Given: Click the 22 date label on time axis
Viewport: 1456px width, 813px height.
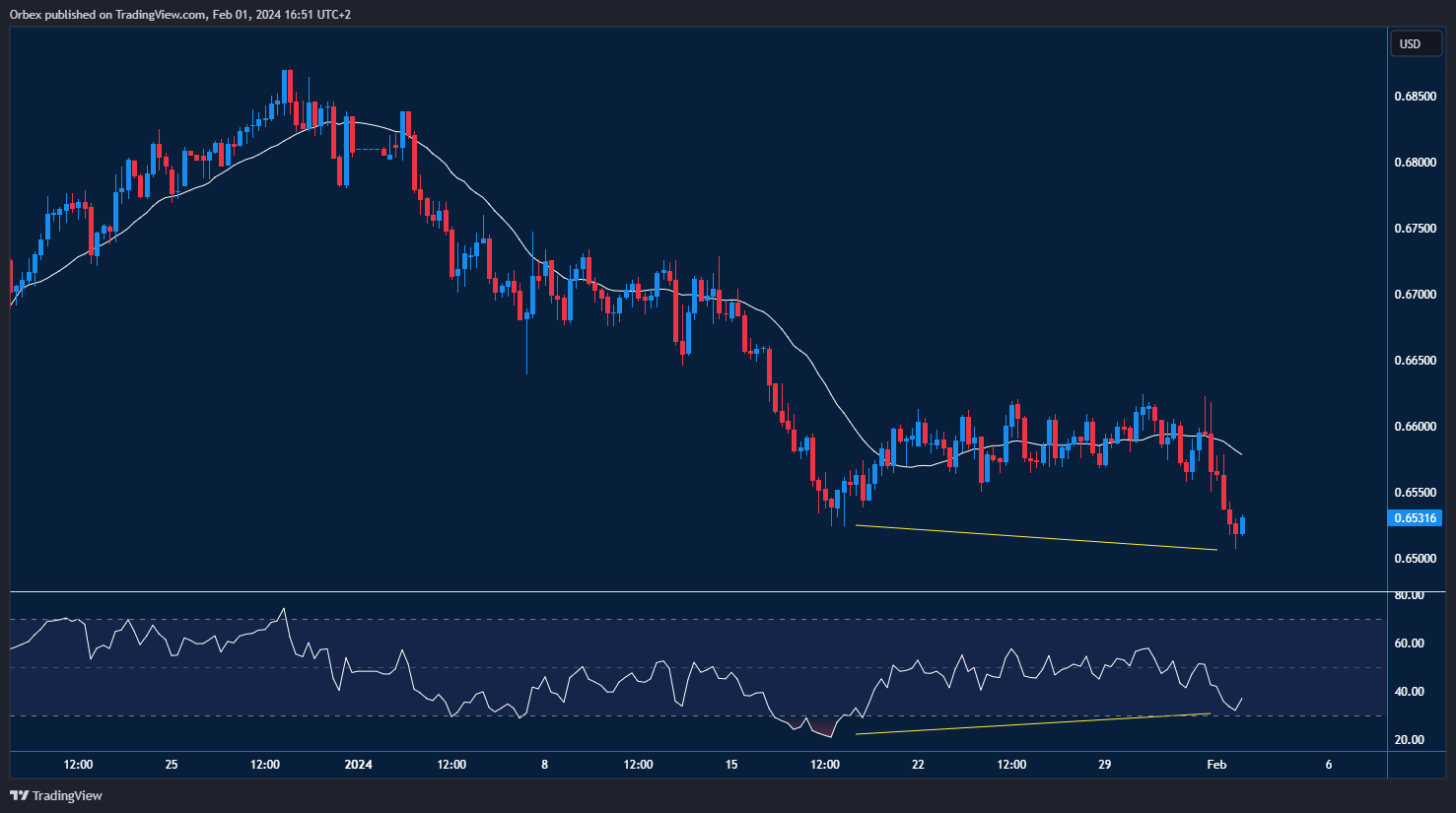Looking at the screenshot, I should click(x=918, y=765).
